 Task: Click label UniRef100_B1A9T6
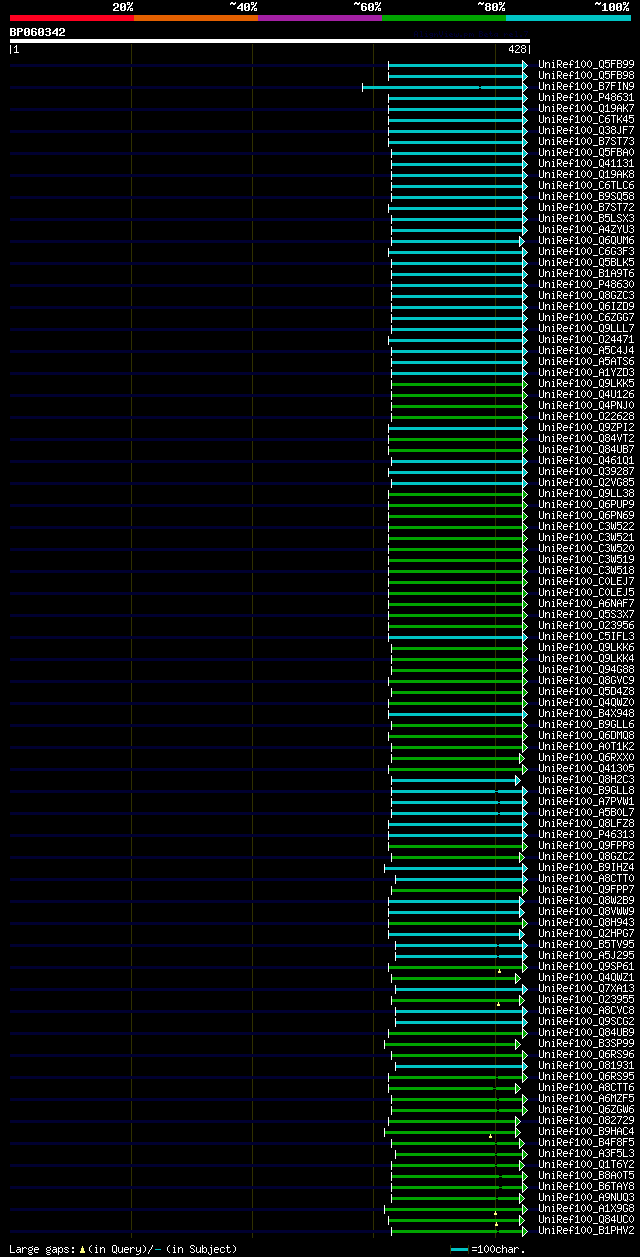point(586,274)
